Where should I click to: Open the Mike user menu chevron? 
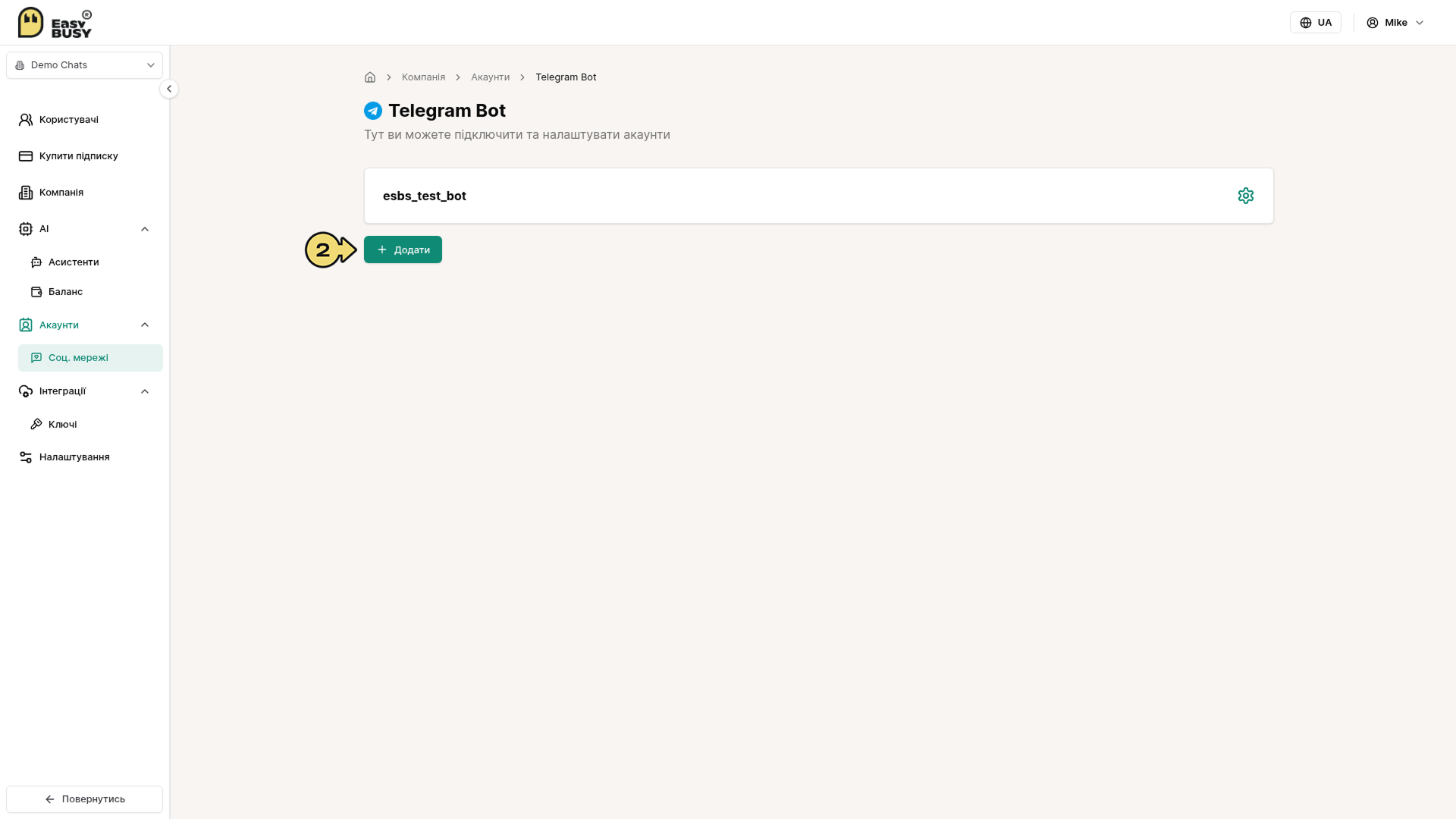[x=1420, y=23]
